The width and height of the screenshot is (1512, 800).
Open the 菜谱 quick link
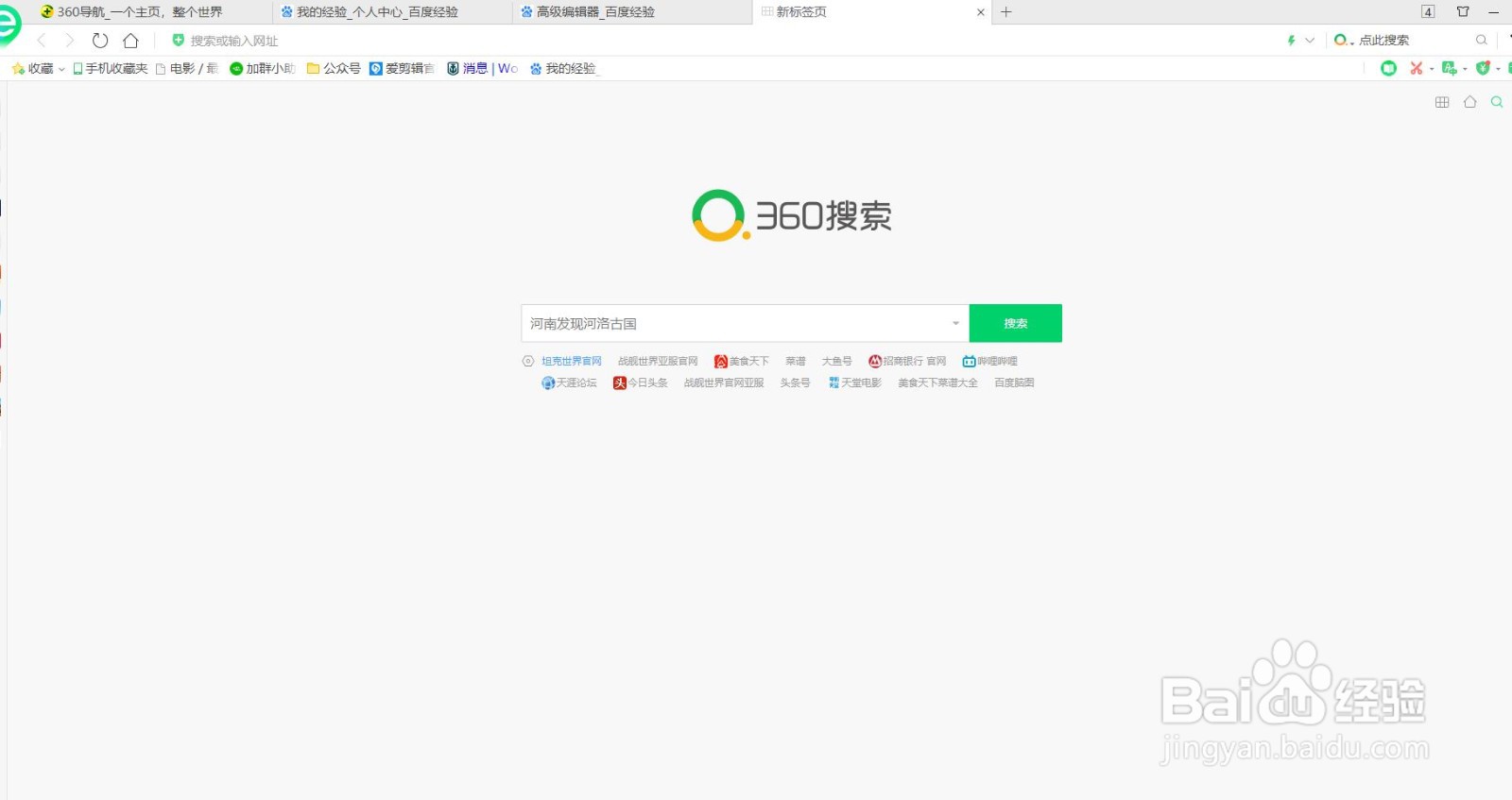click(796, 361)
